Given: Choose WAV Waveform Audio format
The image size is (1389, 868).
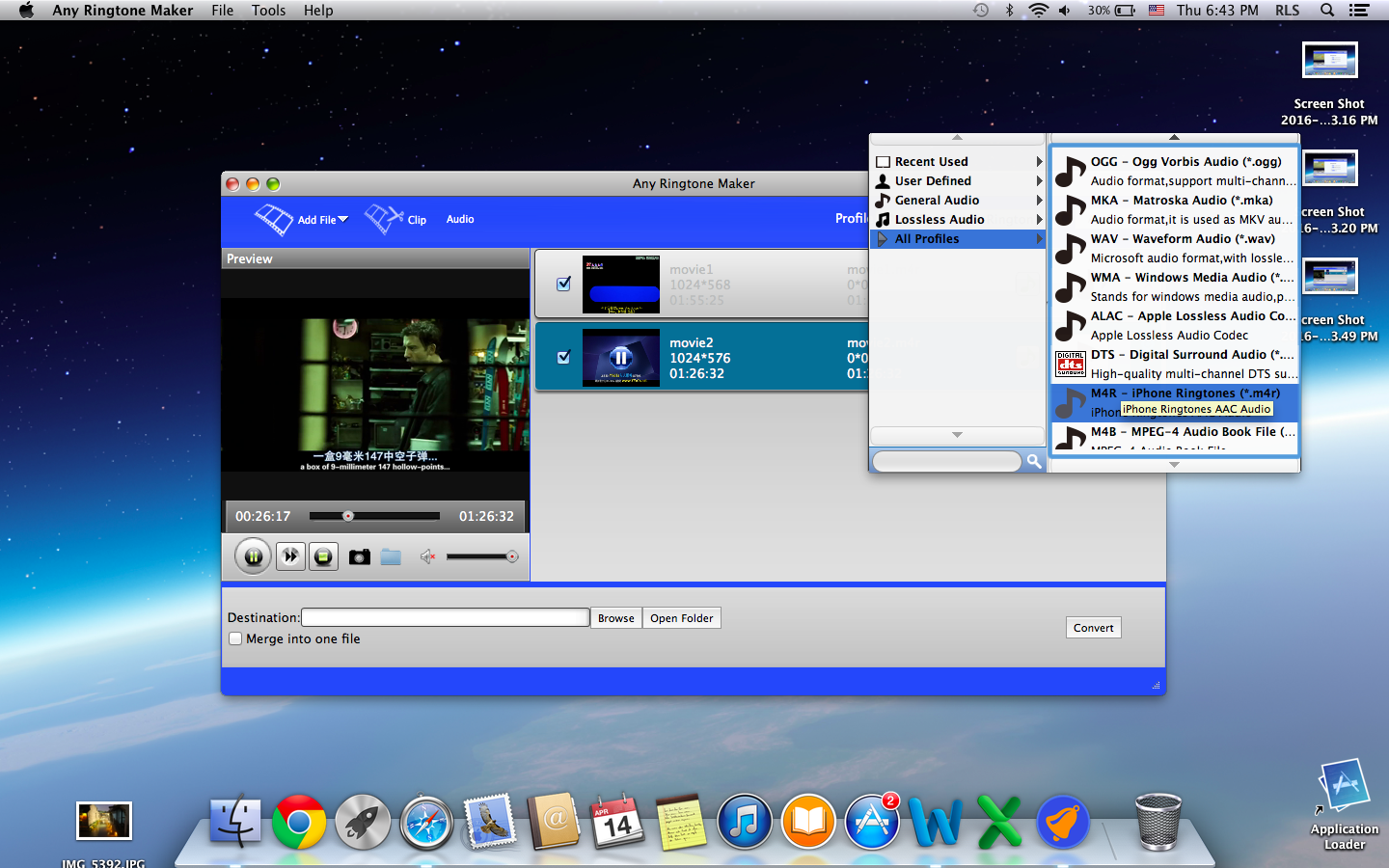Looking at the screenshot, I should (1175, 248).
